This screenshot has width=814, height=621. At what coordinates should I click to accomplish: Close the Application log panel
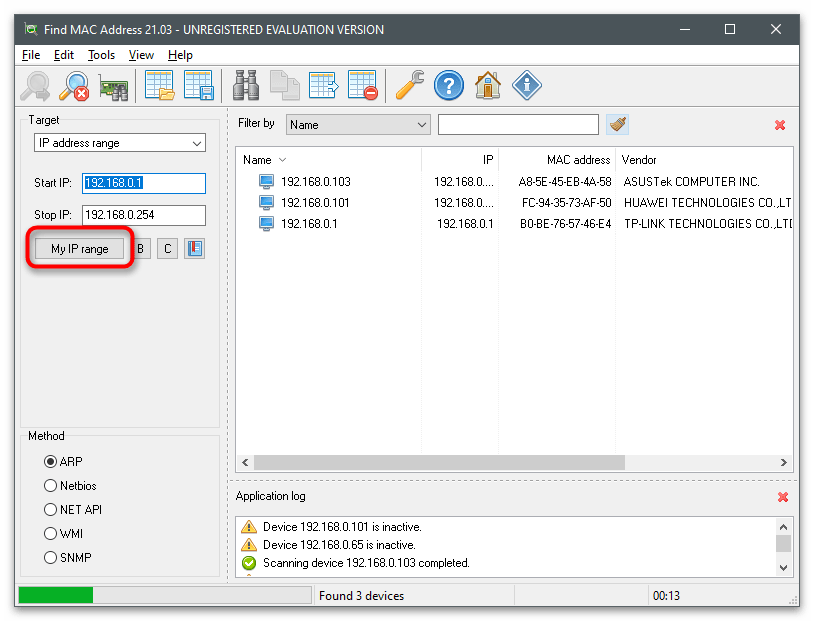[783, 497]
